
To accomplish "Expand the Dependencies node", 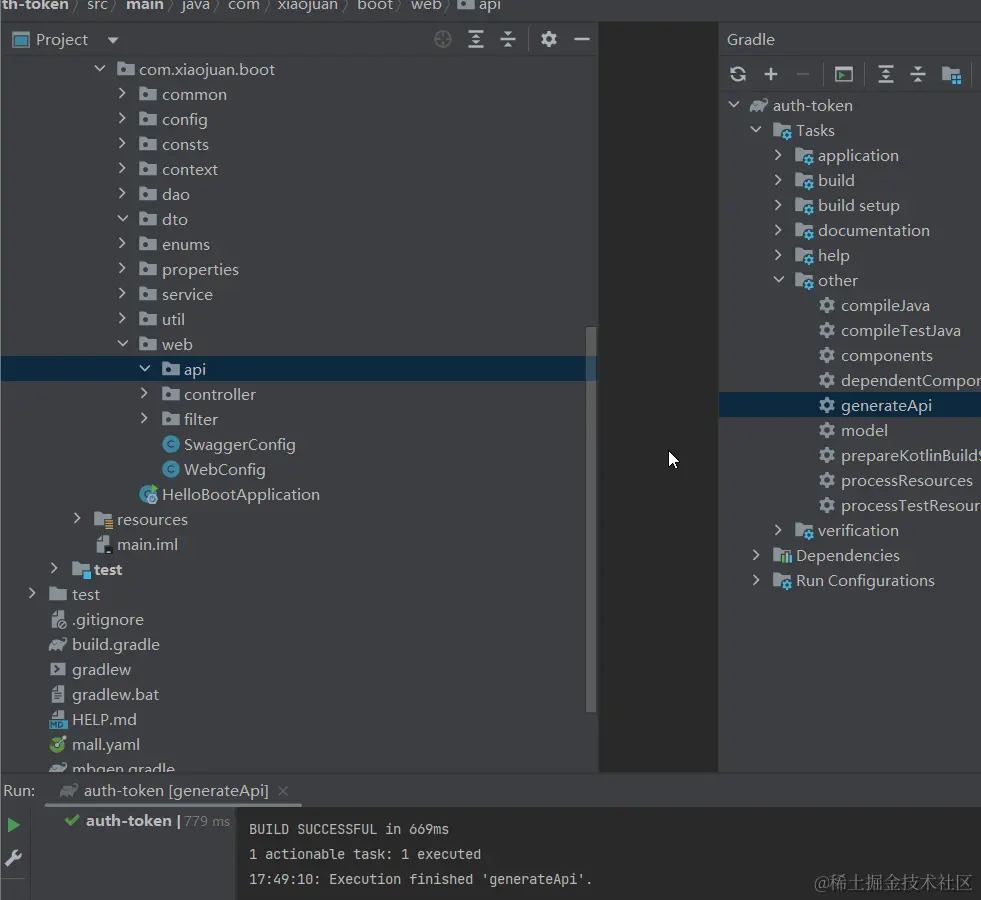I will pos(756,555).
